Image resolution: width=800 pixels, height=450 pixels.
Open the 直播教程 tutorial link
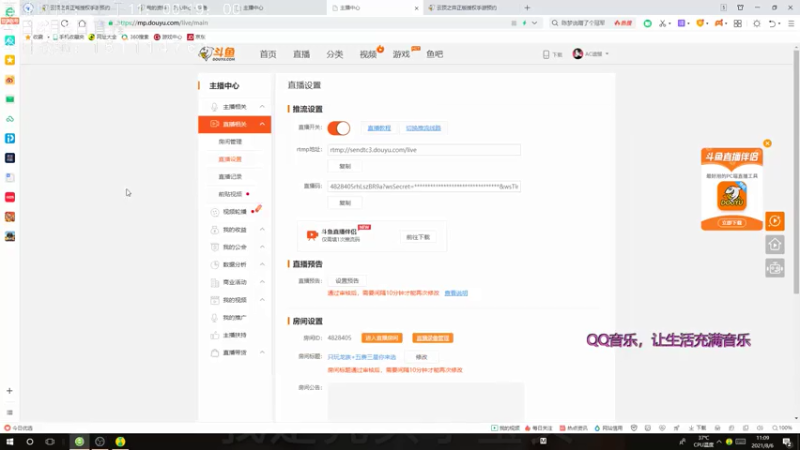point(379,128)
